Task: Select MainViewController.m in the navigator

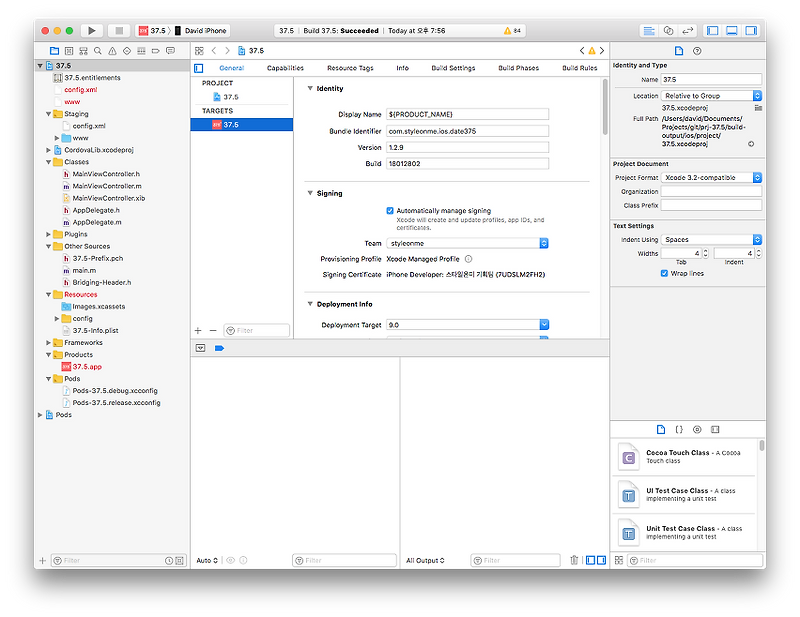Action: [107, 186]
